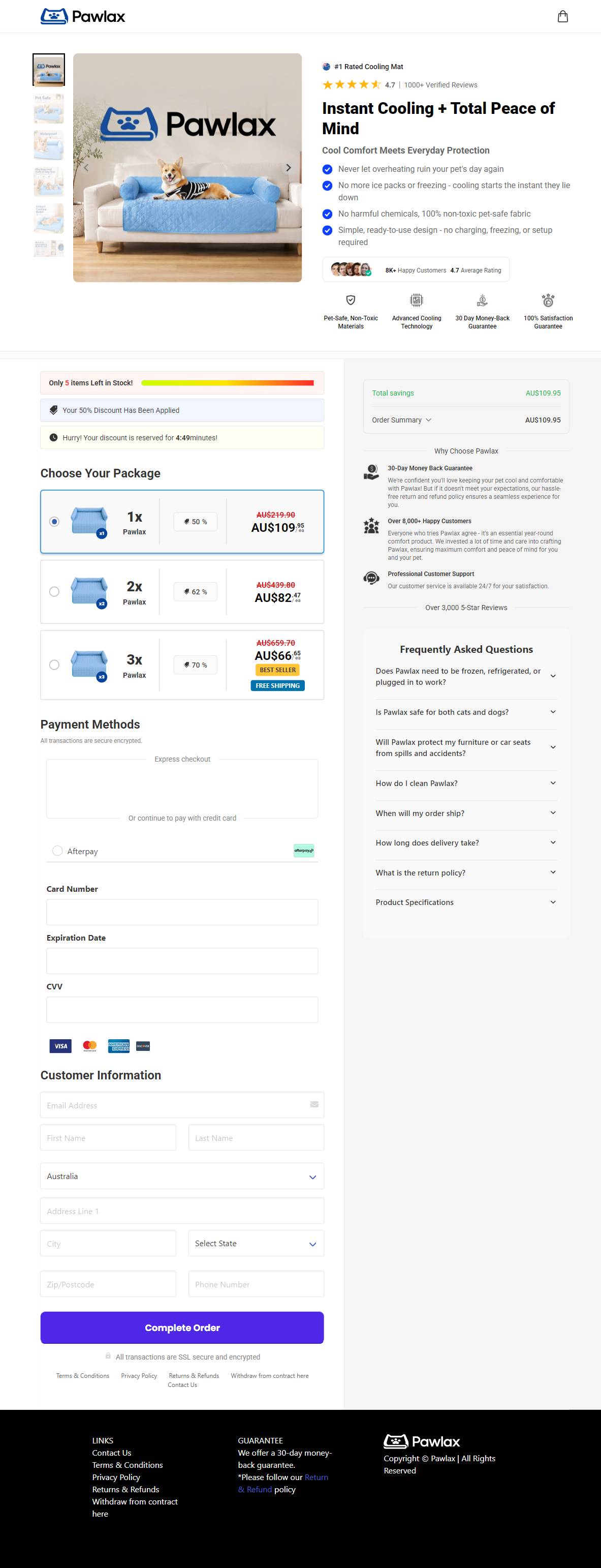Screen dimensions: 601x1568
Task: Click the star rating icons
Action: click(x=352, y=84)
